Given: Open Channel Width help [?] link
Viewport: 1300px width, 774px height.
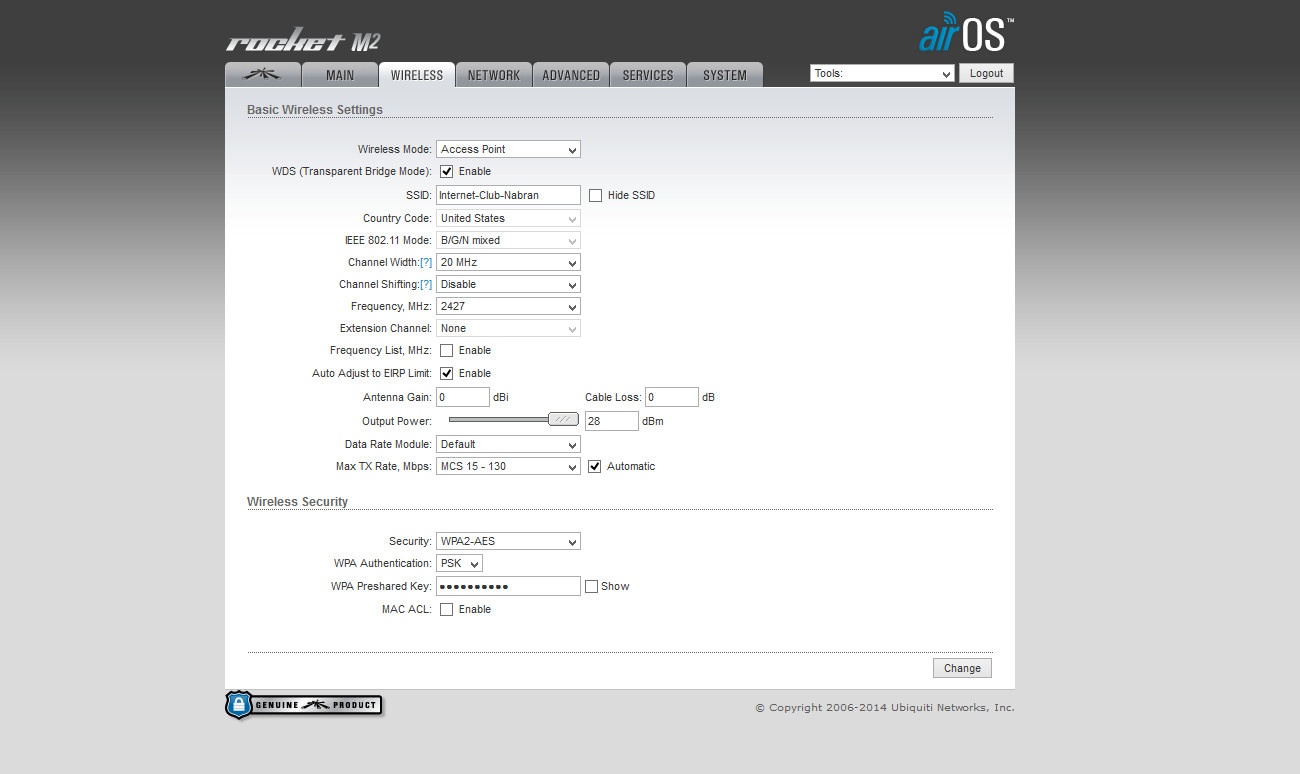Looking at the screenshot, I should pyautogui.click(x=426, y=263).
